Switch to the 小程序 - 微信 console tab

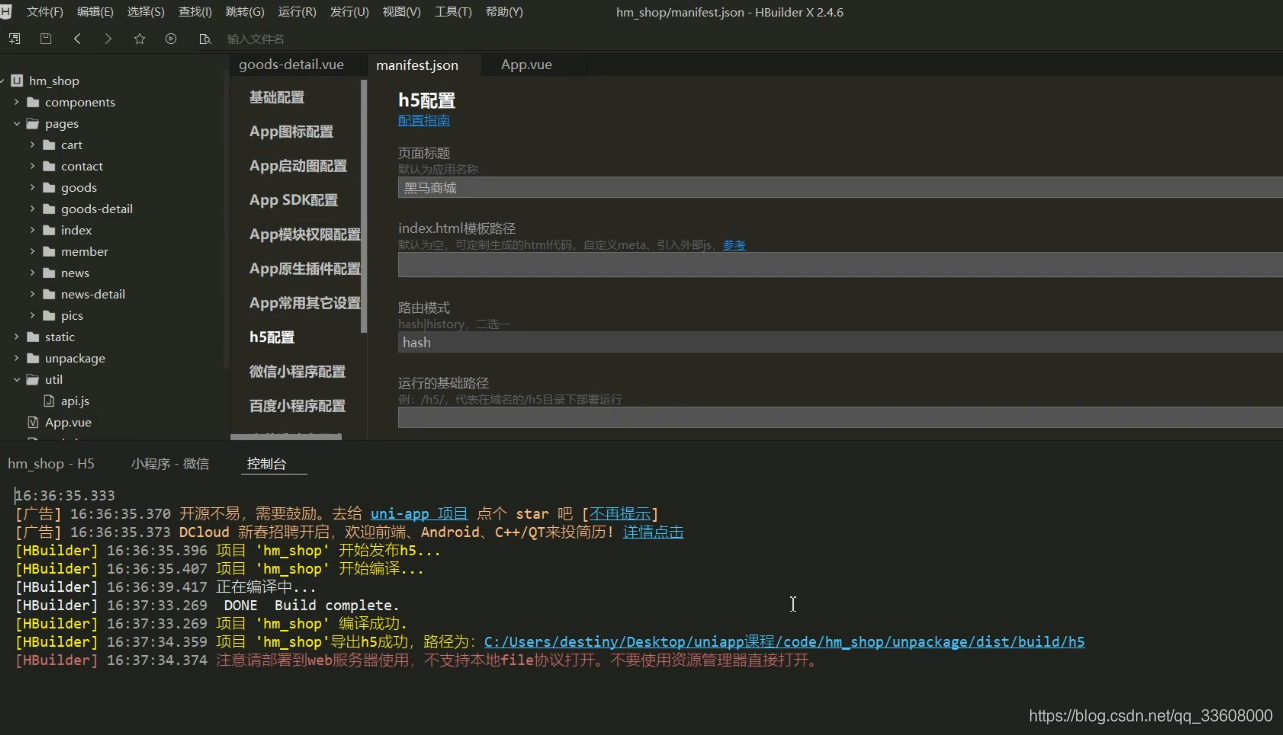click(x=170, y=464)
